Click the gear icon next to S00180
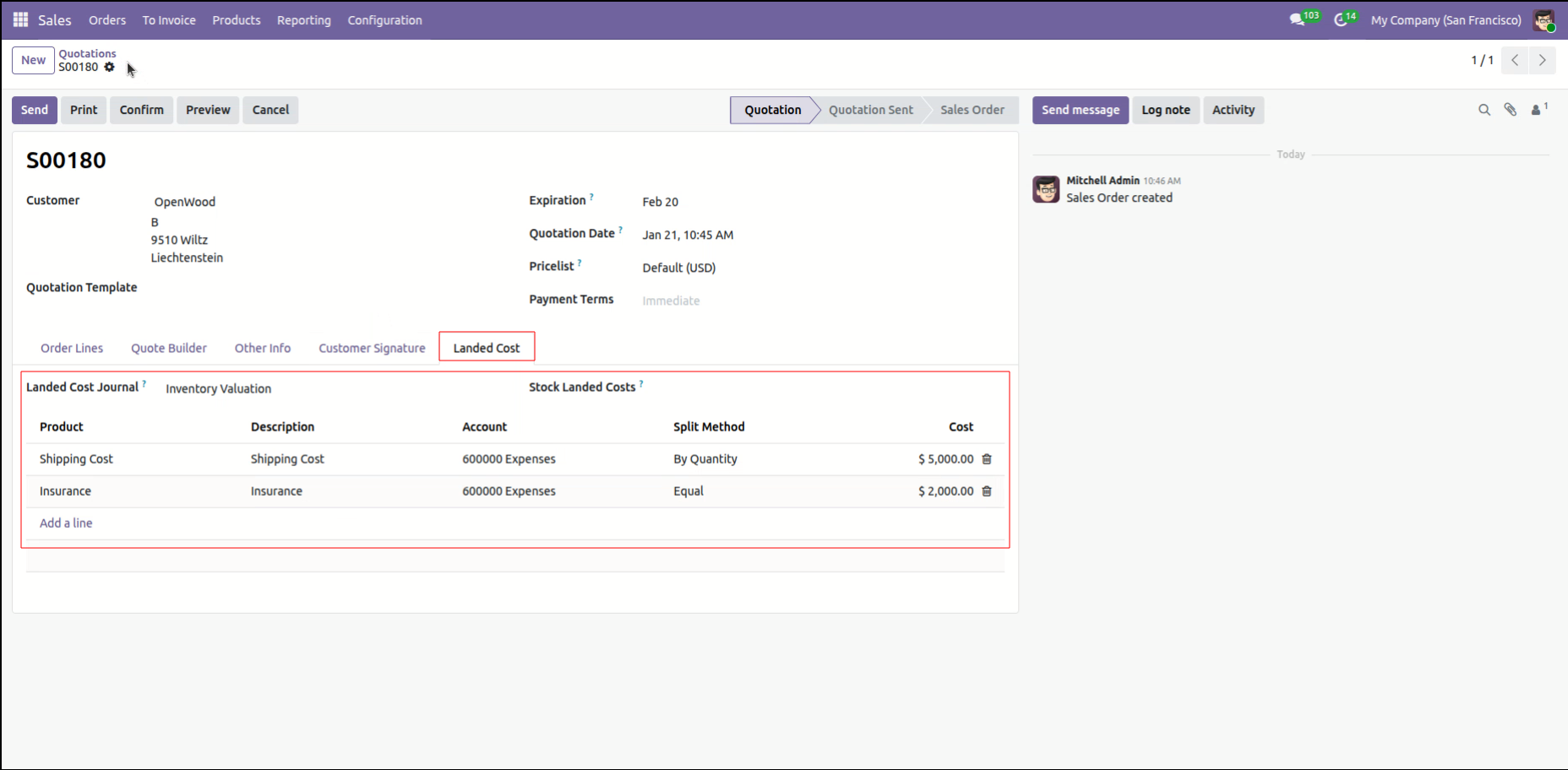This screenshot has width=1568, height=770. 110,67
